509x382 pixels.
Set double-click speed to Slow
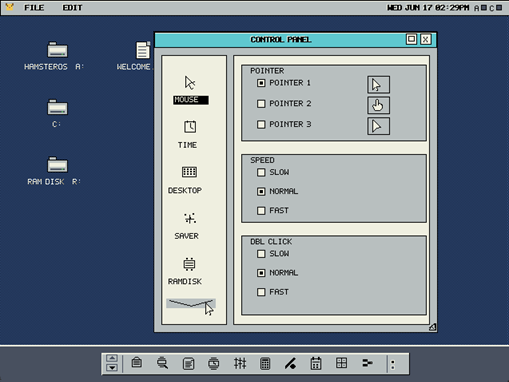(x=261, y=254)
